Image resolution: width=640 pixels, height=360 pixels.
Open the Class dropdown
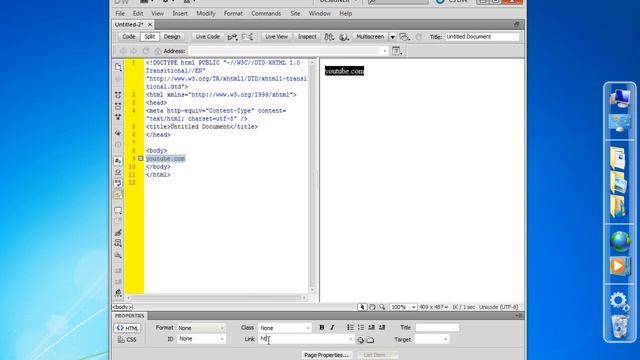pos(284,328)
